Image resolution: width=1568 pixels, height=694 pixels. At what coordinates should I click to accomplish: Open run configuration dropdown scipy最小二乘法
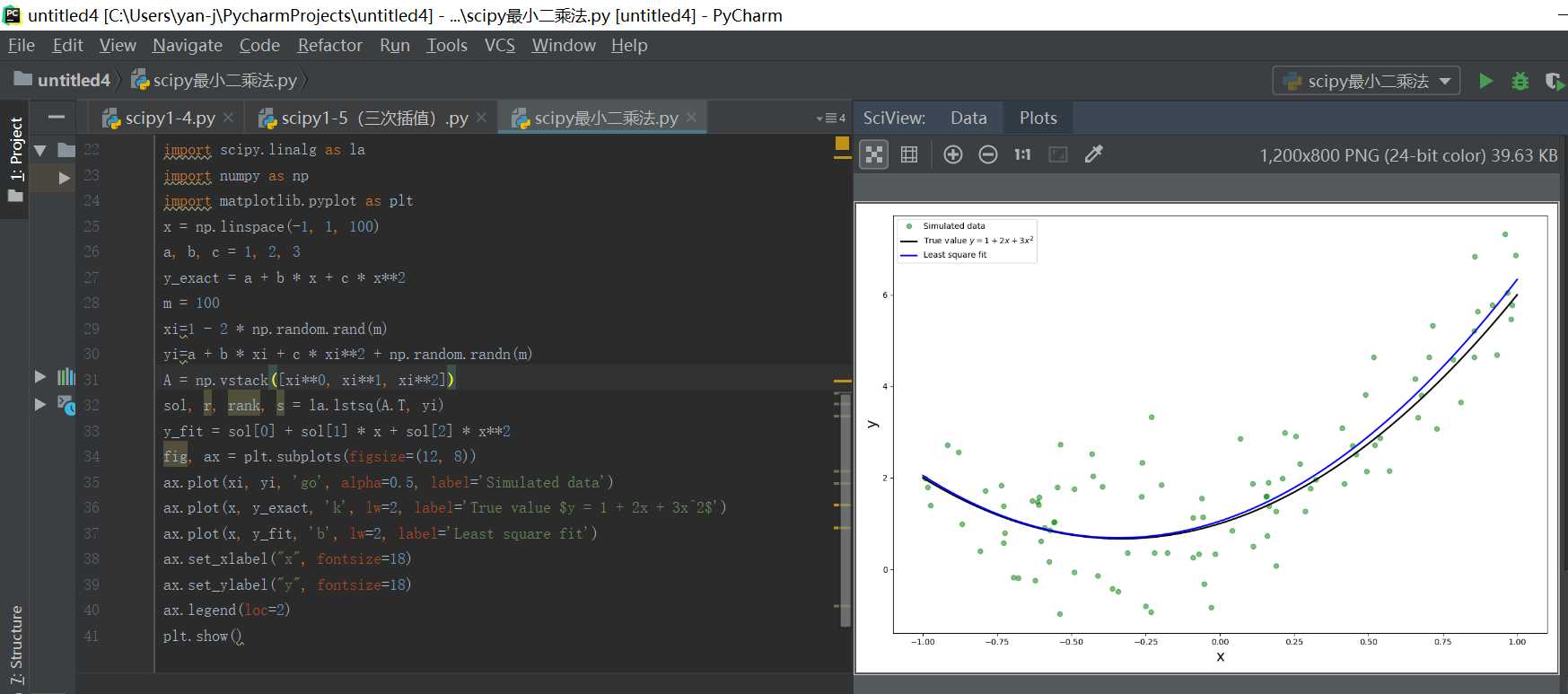point(1366,81)
